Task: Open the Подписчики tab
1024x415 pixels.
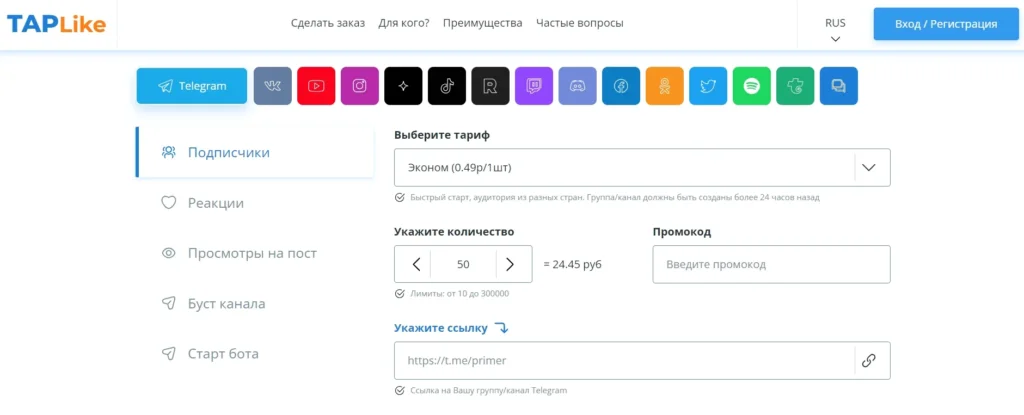Action: click(x=255, y=152)
